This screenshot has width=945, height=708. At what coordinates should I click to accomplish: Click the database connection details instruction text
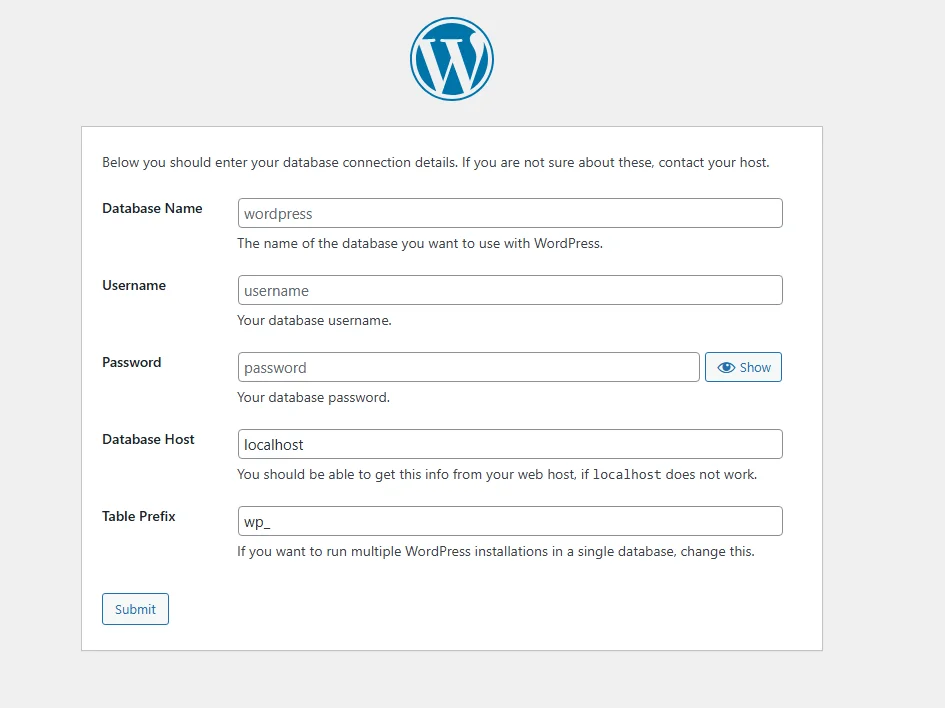coord(435,162)
